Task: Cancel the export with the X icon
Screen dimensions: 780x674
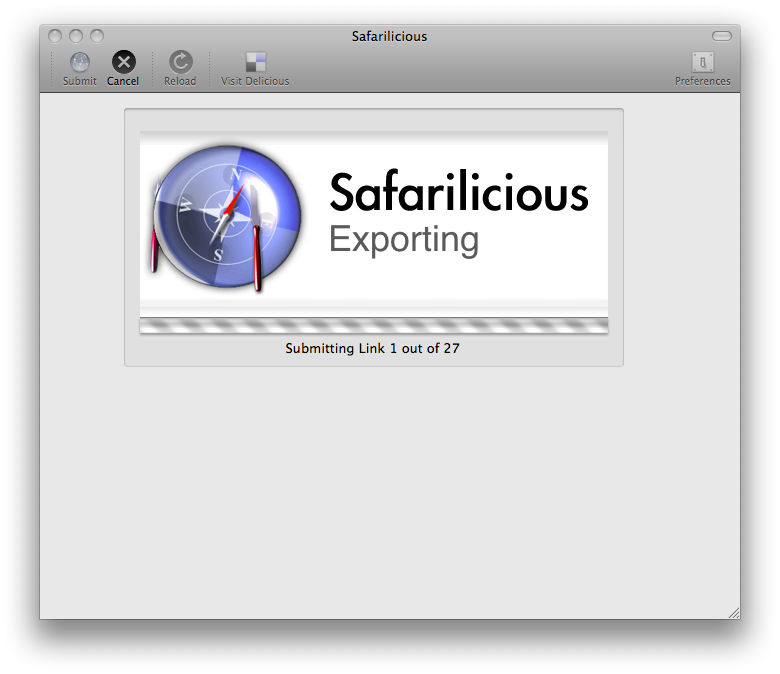Action: tap(123, 62)
